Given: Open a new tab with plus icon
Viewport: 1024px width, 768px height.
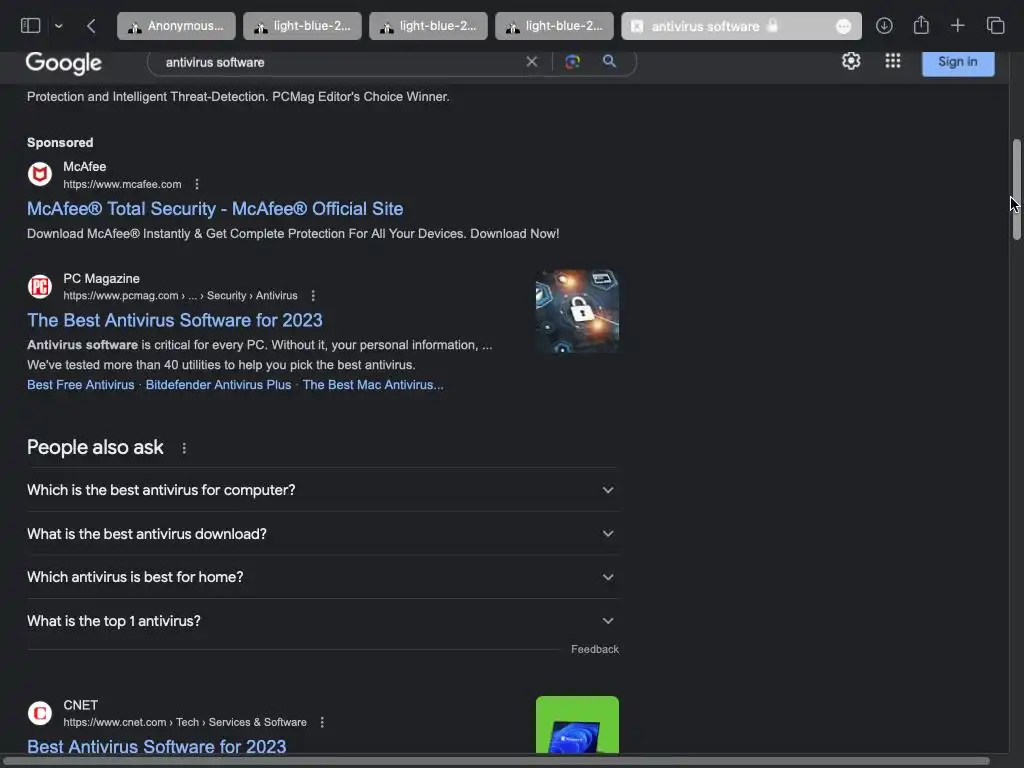Looking at the screenshot, I should tap(957, 25).
